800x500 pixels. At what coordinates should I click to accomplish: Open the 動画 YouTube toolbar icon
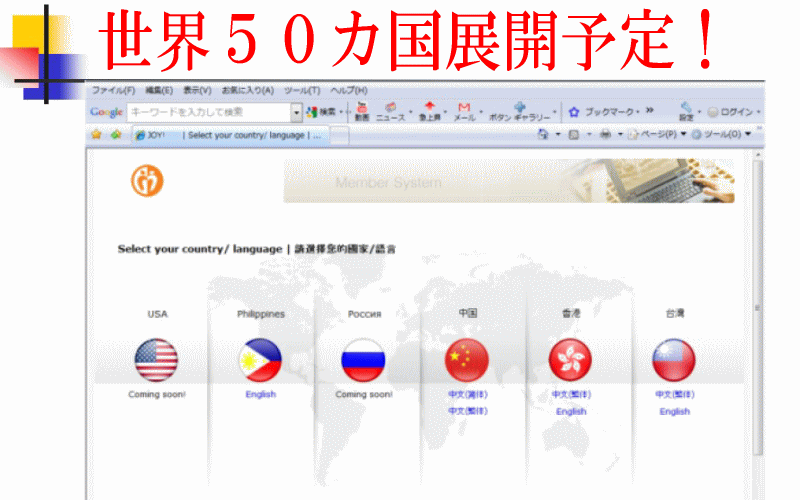coord(362,111)
